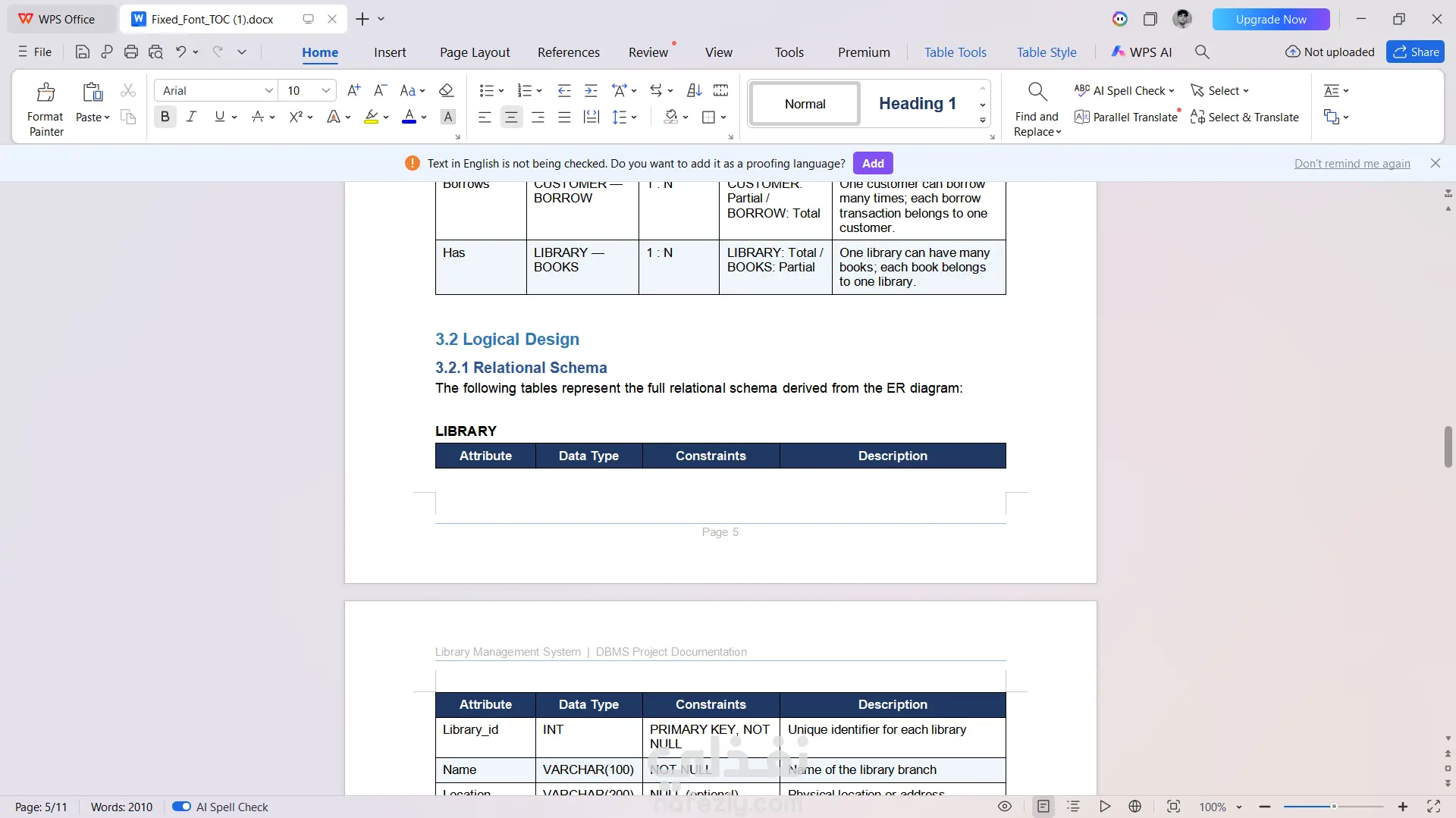Apply the Heading 1 style
Screen dimensions: 1456x818
(x=917, y=103)
